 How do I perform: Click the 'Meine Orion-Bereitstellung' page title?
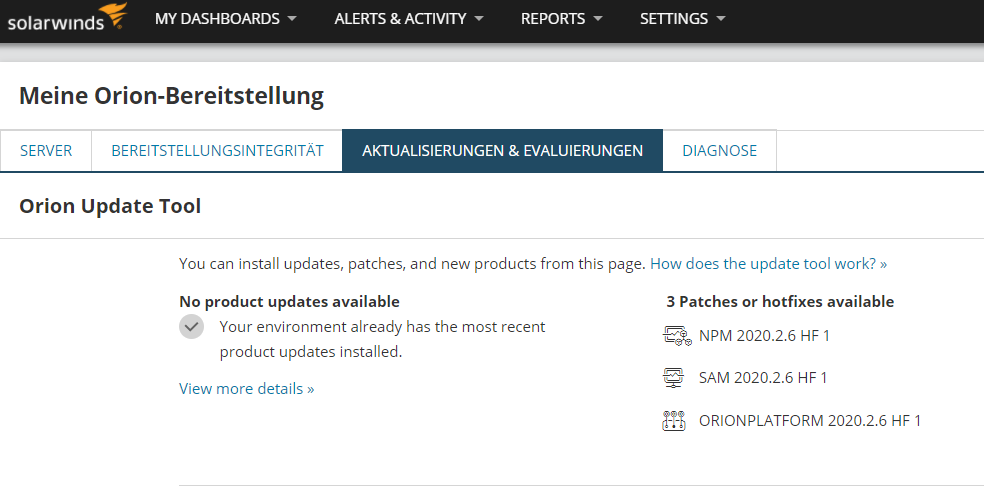pos(171,96)
